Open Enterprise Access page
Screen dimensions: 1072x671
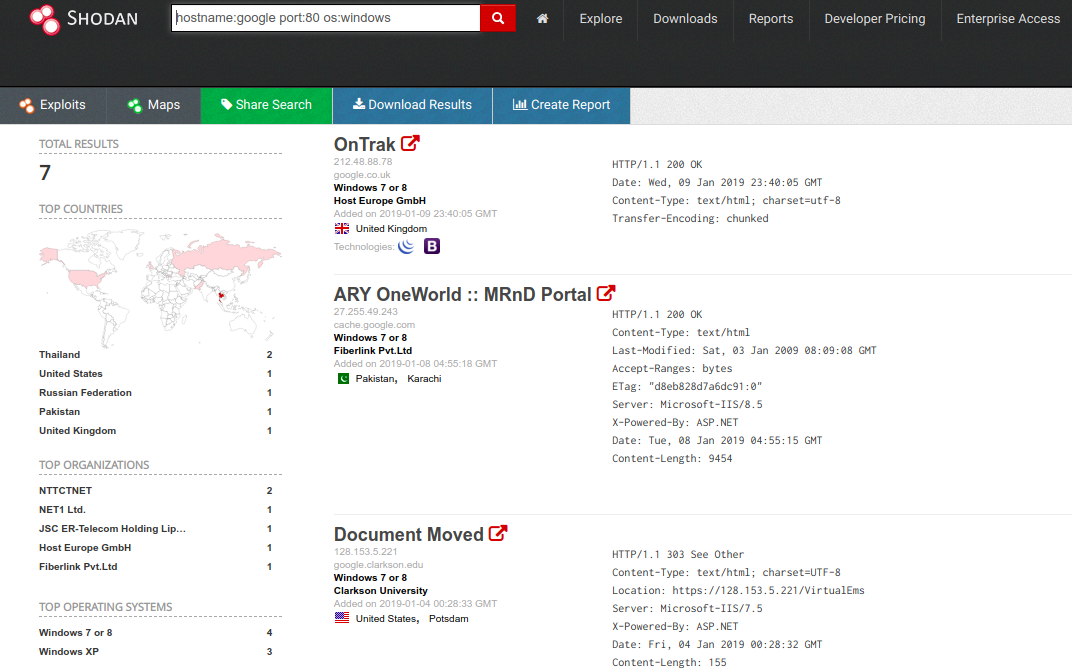point(1008,18)
